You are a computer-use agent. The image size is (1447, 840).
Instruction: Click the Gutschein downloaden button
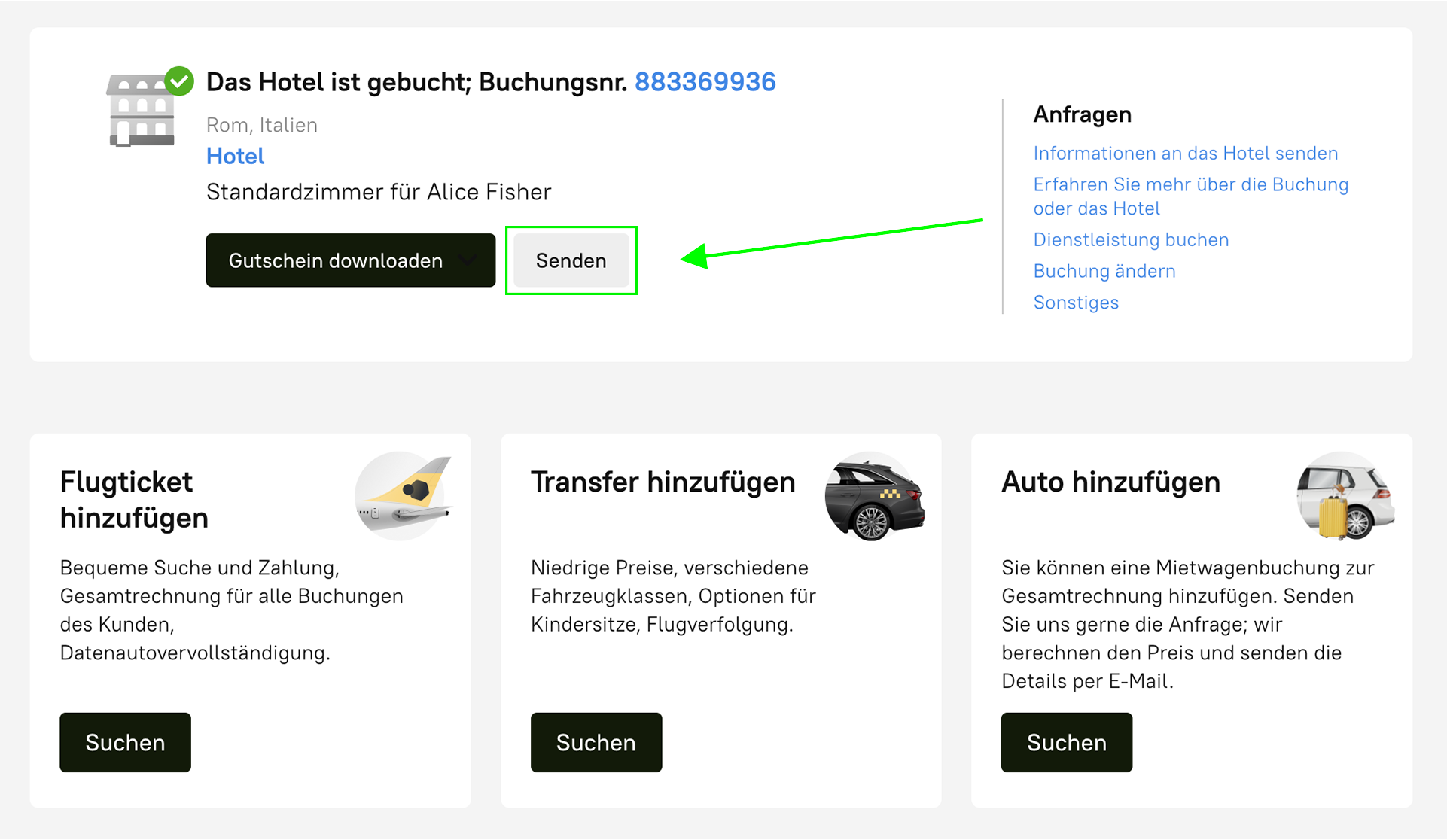coord(335,260)
